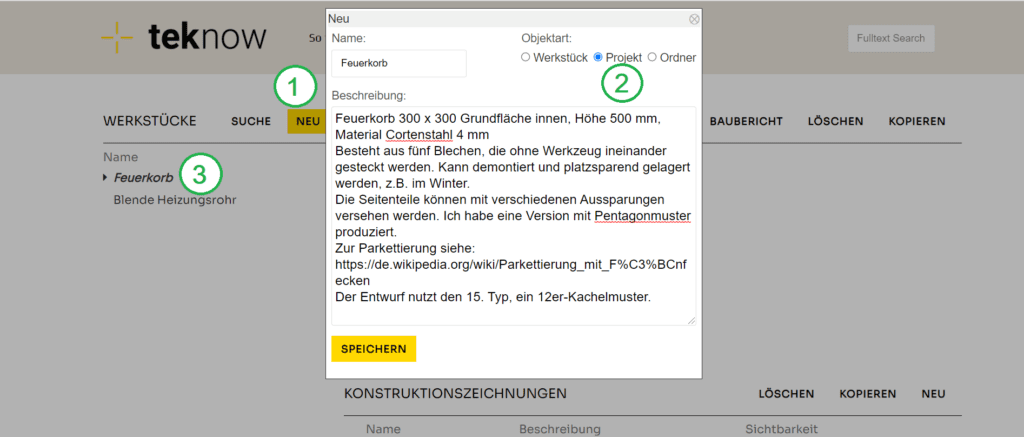Click the teknow logo
Screen dimensions: 1024x437
click(x=184, y=37)
